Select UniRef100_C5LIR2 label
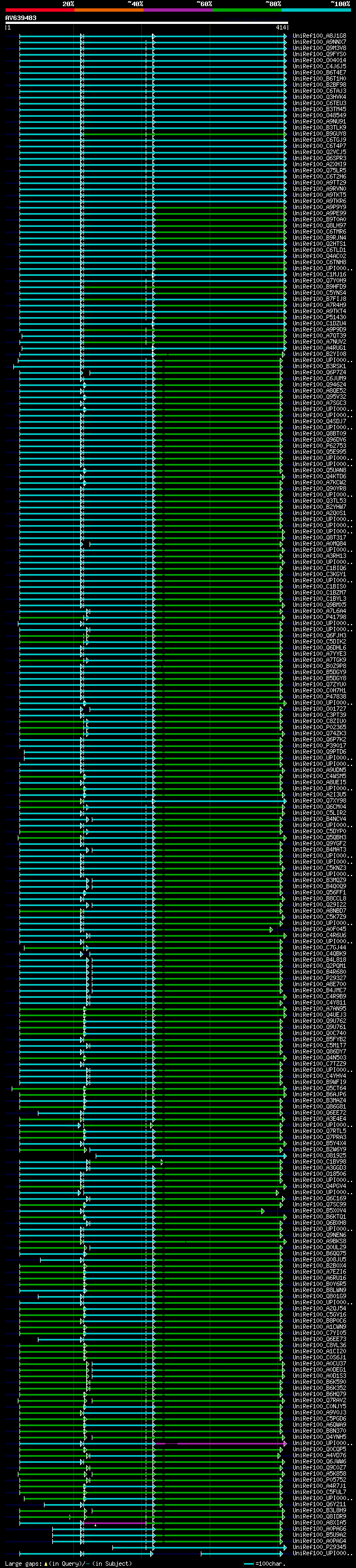Image resolution: width=356 pixels, height=1568 pixels. coord(319,813)
